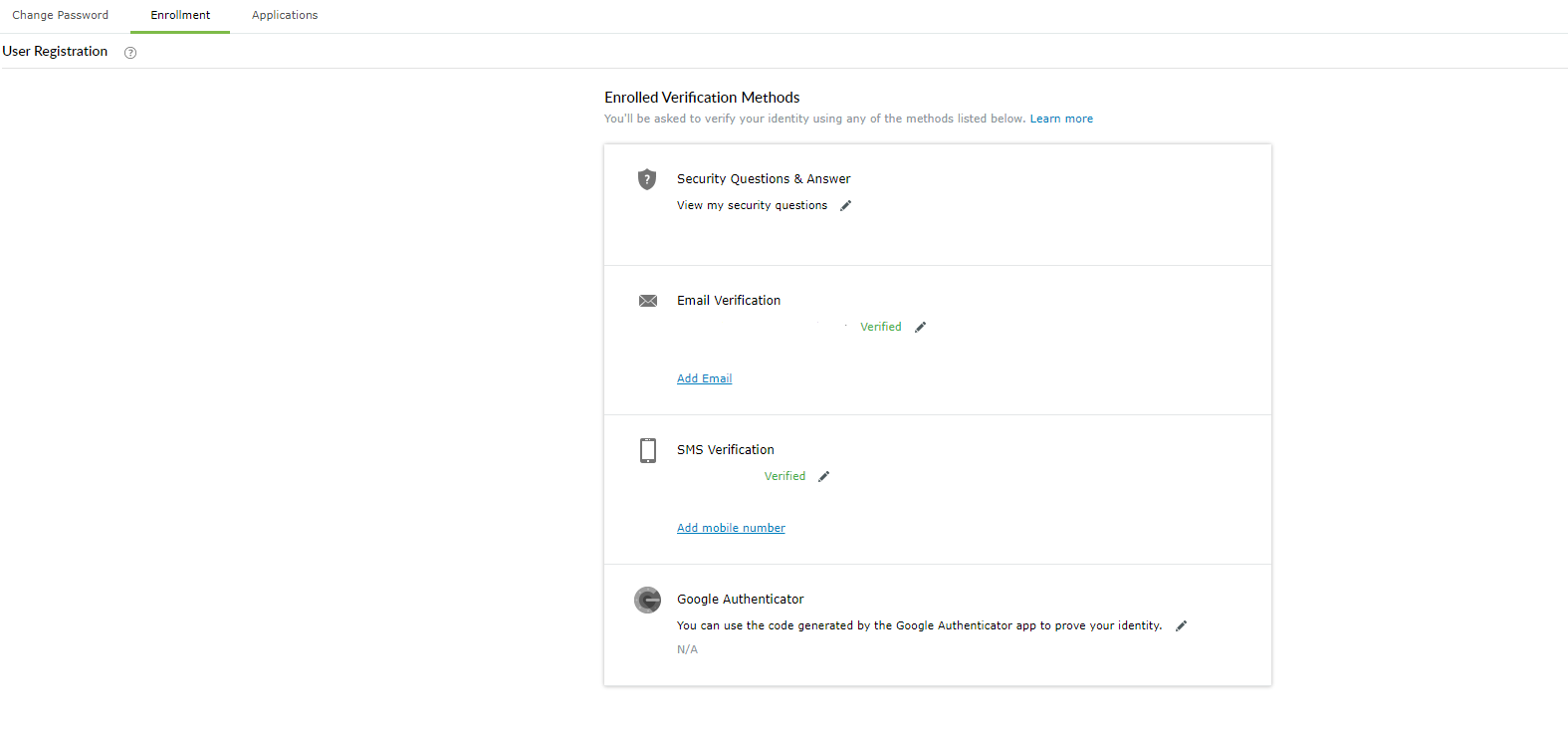Open the Change Password tab
The width and height of the screenshot is (1568, 734).
[x=61, y=15]
